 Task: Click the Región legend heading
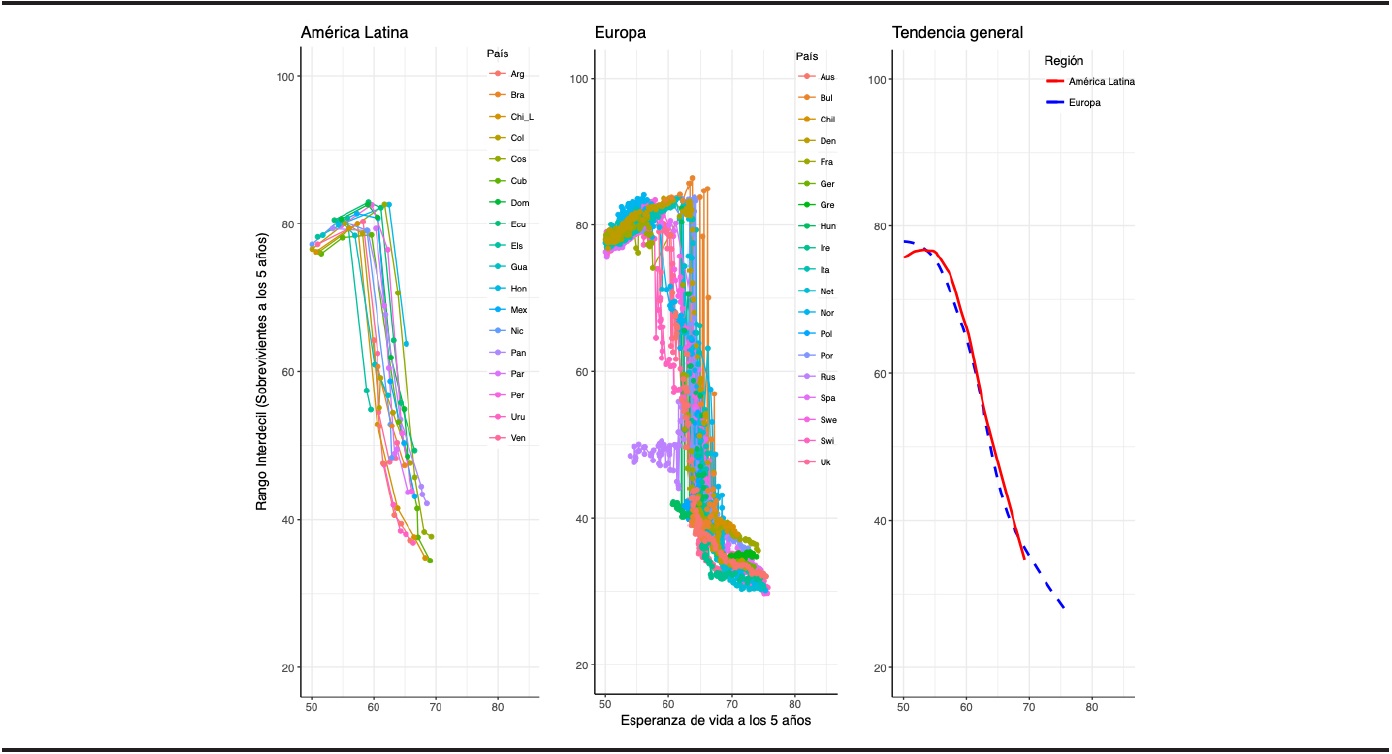(x=1063, y=61)
